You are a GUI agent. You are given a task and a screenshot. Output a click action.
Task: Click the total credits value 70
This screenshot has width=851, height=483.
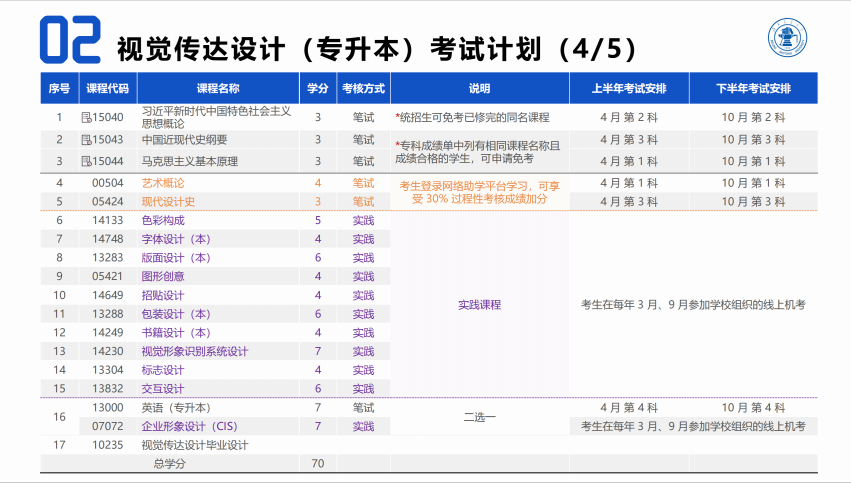pos(318,464)
